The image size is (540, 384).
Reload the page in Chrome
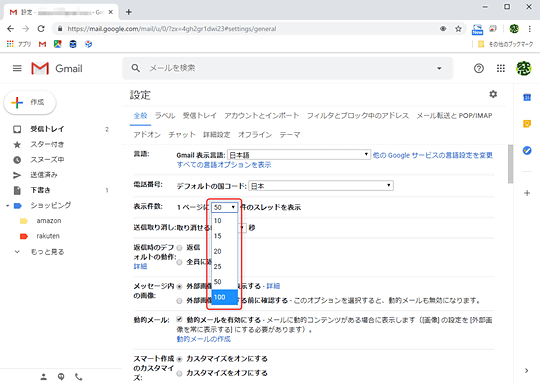click(x=41, y=29)
